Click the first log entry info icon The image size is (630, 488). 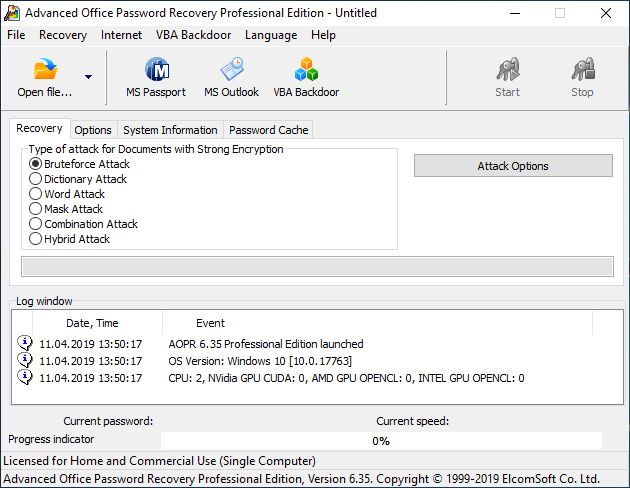[x=25, y=344]
